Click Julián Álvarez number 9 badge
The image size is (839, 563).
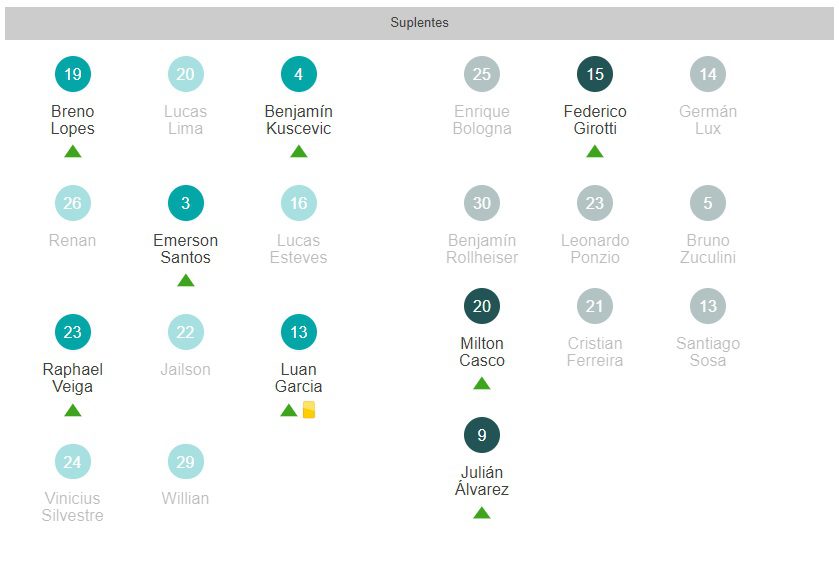pyautogui.click(x=482, y=435)
